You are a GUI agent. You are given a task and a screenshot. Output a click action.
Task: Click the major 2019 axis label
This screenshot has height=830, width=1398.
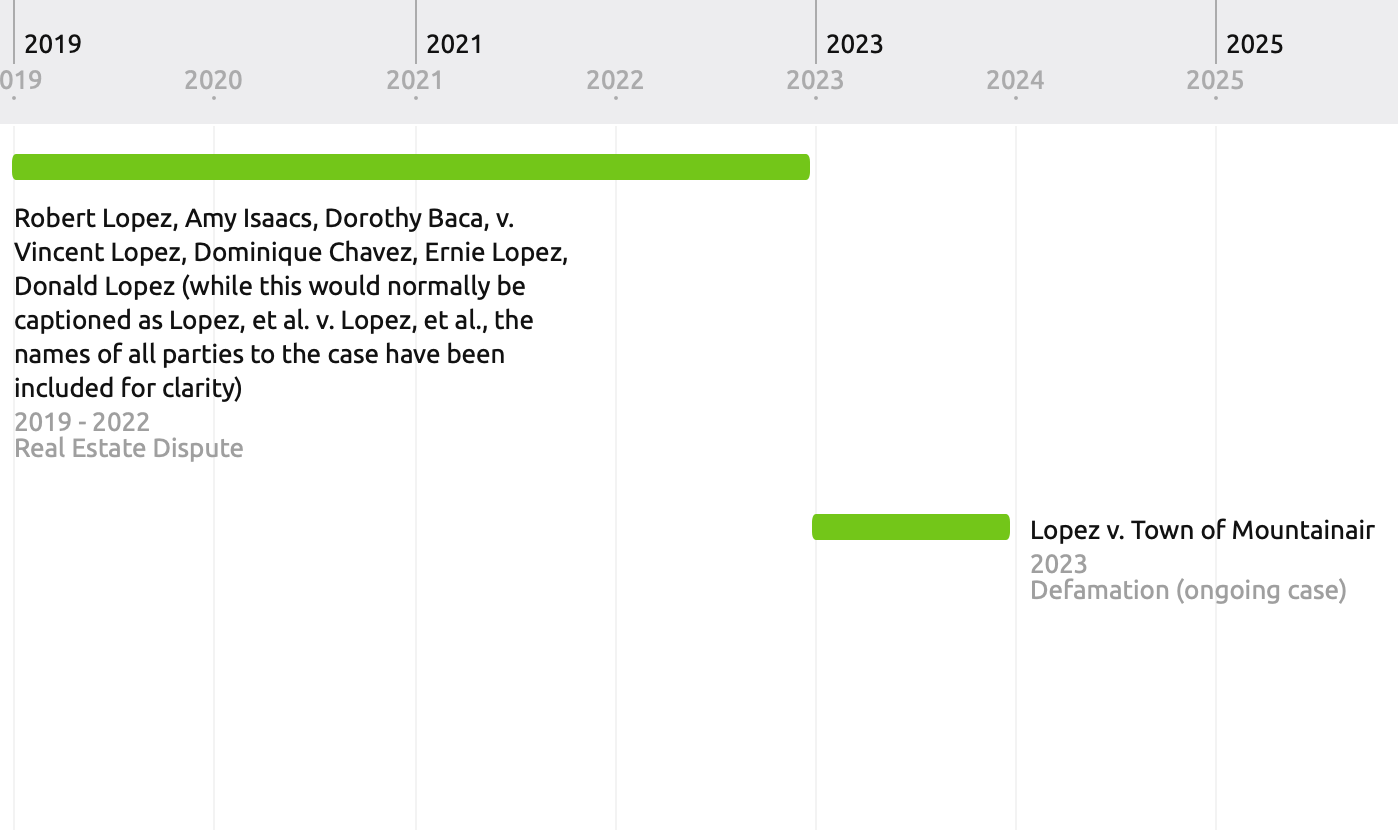(53, 44)
